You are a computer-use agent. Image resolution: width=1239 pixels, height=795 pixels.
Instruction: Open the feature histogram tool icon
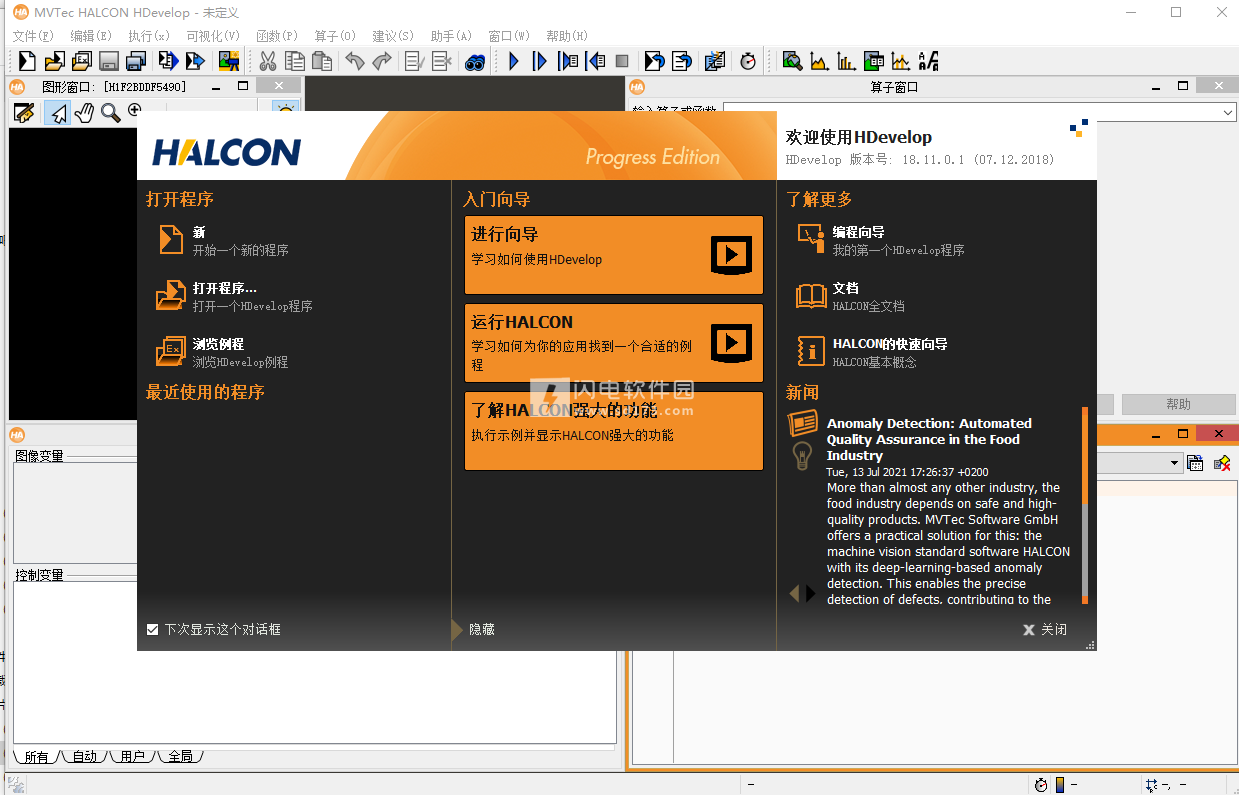pos(846,61)
